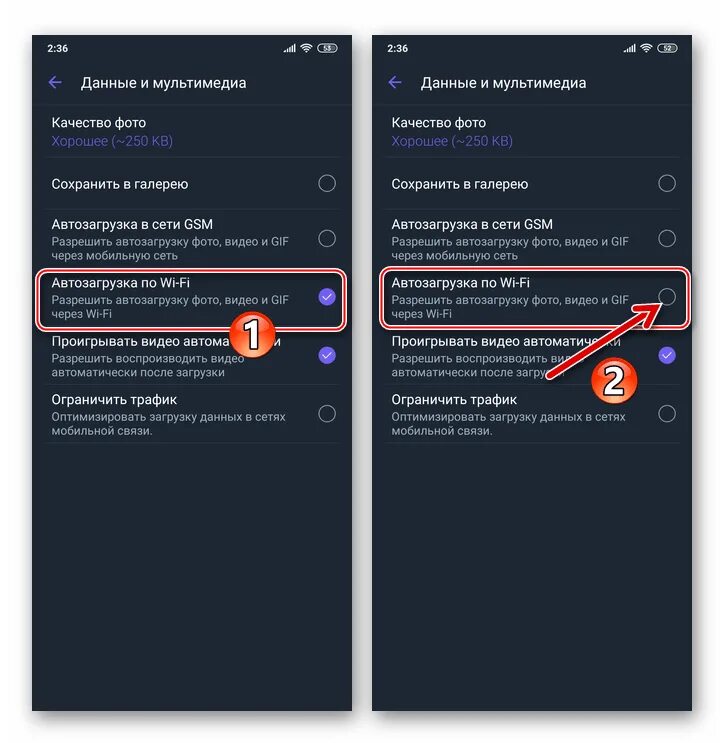Tap signal strength icon on right screen

[x=629, y=48]
